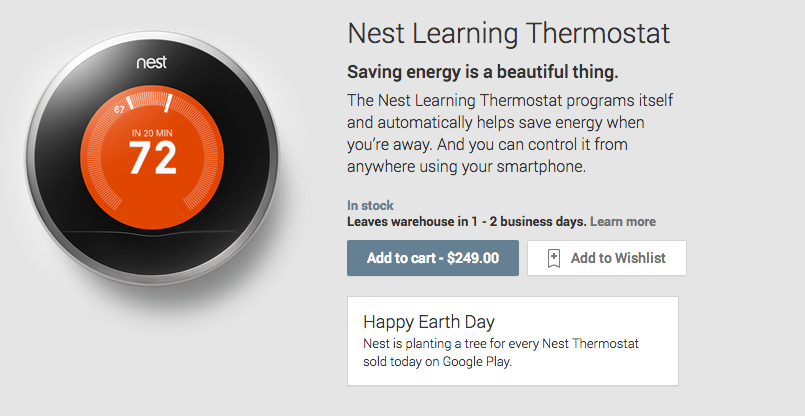Click the bookmark icon in Add to Wishlist
This screenshot has width=805, height=416.
(x=554, y=258)
